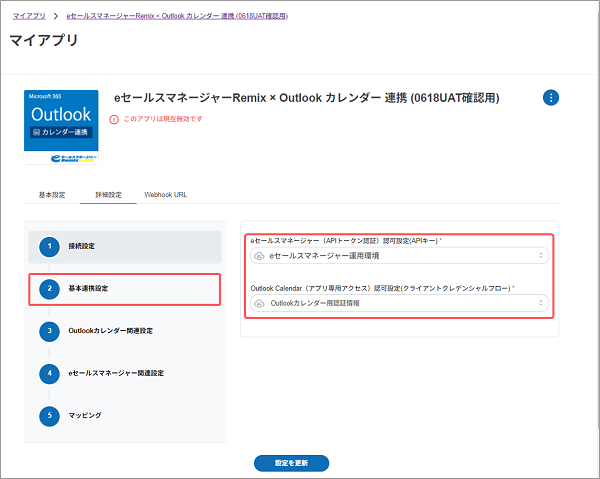
Task: Switch to the Webhook URL tab
Action: coord(165,195)
